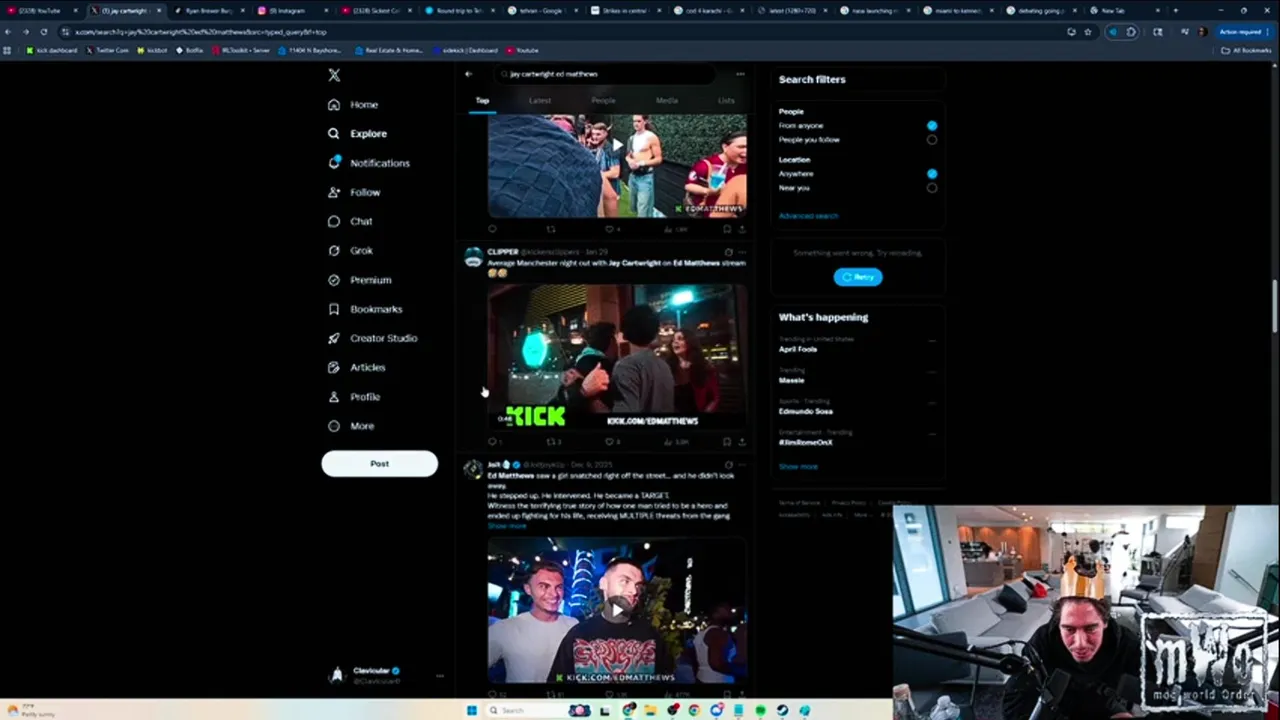
Task: Switch to the YouTube browser tab
Action: pos(42,10)
